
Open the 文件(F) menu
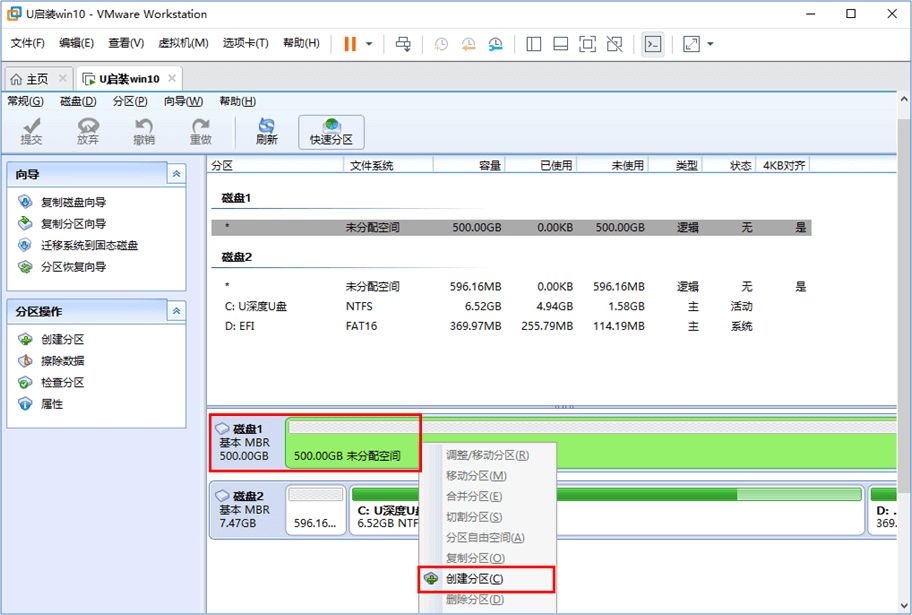pyautogui.click(x=27, y=42)
